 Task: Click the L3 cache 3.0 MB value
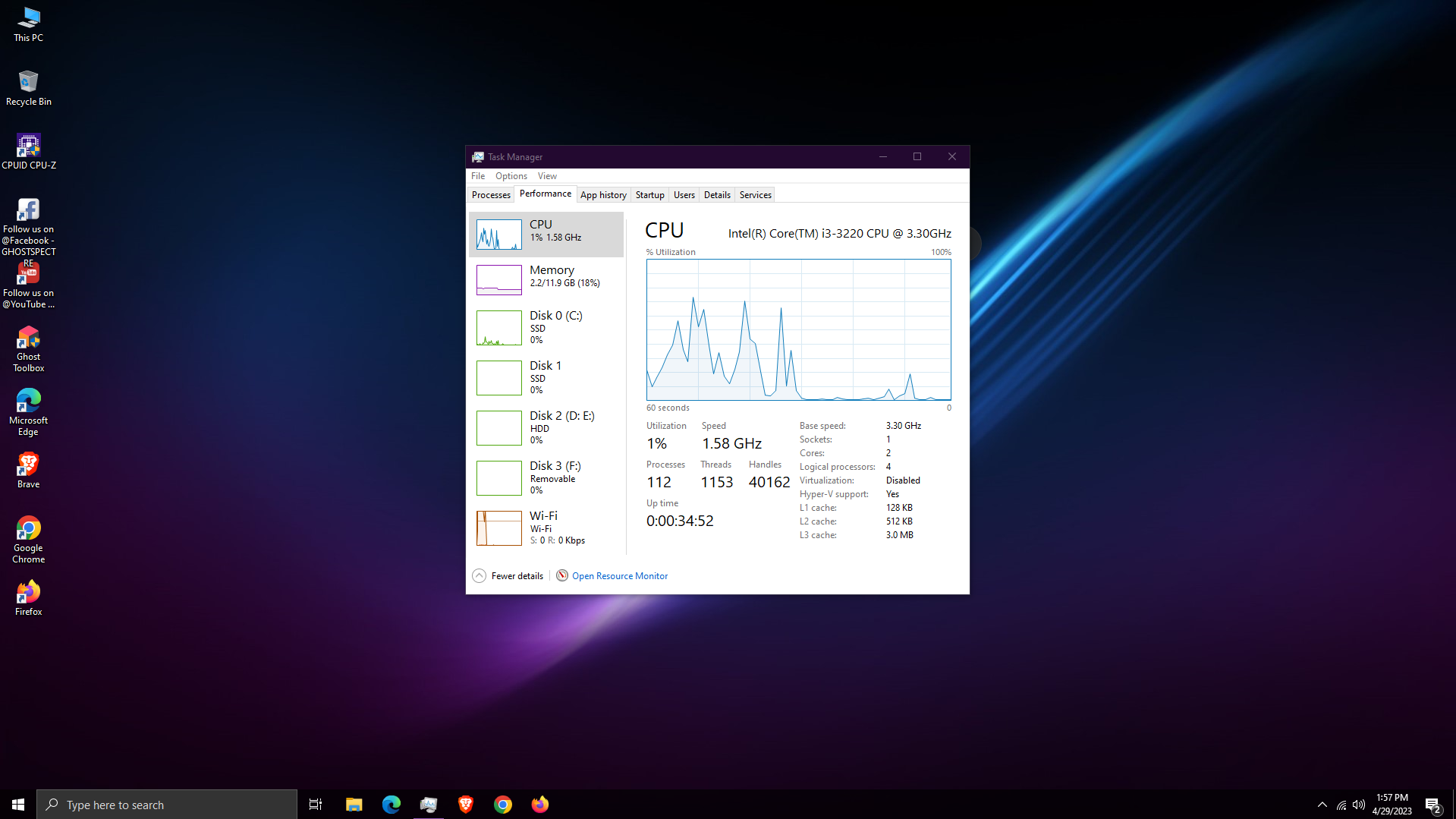click(x=900, y=535)
